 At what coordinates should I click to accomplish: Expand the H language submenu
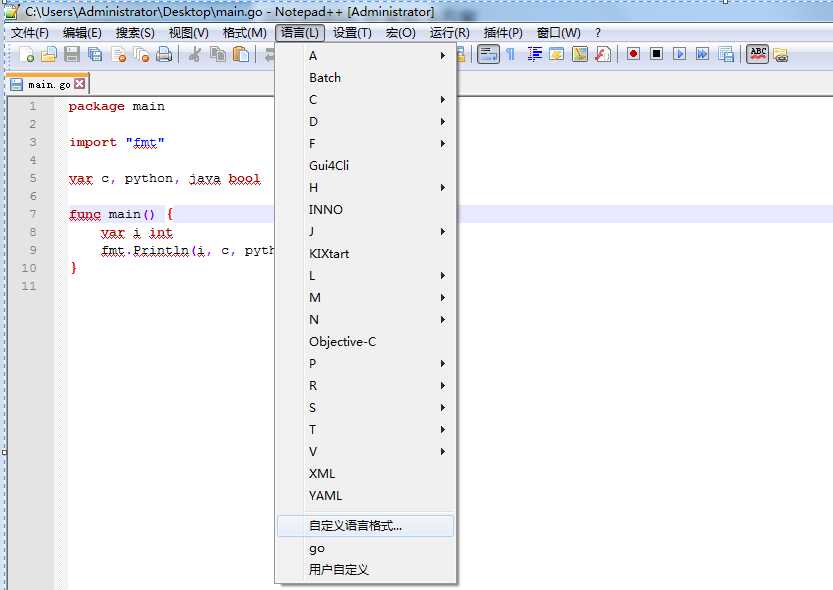click(366, 187)
